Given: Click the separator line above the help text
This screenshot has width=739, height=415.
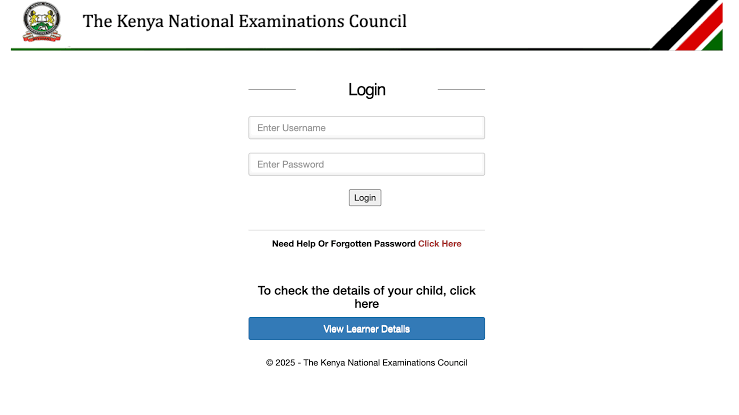Looking at the screenshot, I should click(367, 230).
